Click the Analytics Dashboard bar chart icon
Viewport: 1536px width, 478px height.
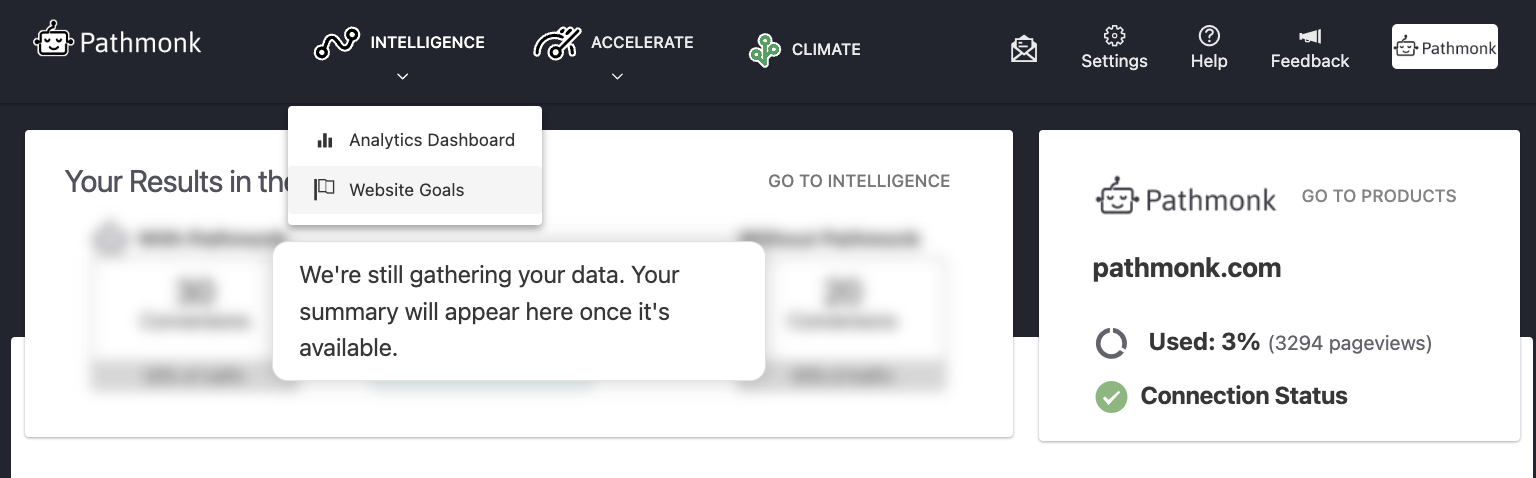(324, 140)
